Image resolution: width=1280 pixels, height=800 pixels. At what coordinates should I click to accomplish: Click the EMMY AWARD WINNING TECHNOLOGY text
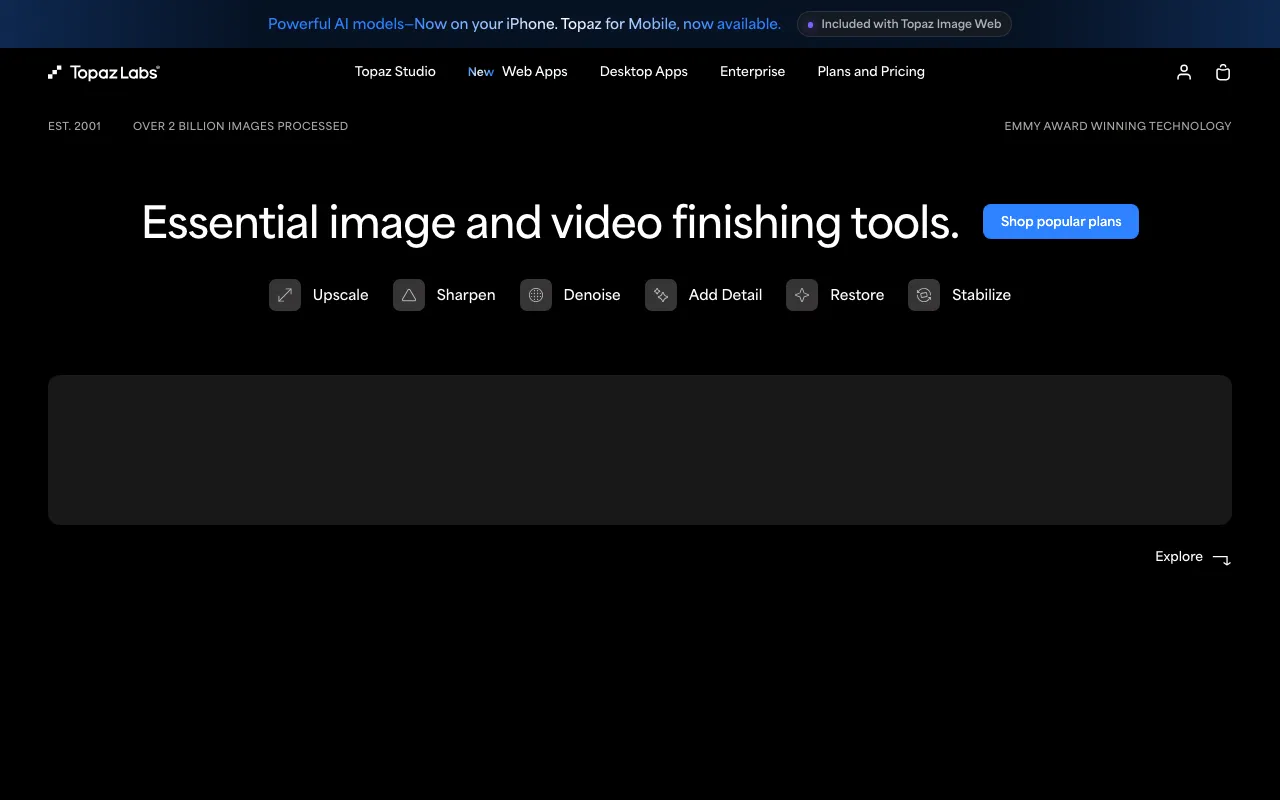click(1118, 126)
